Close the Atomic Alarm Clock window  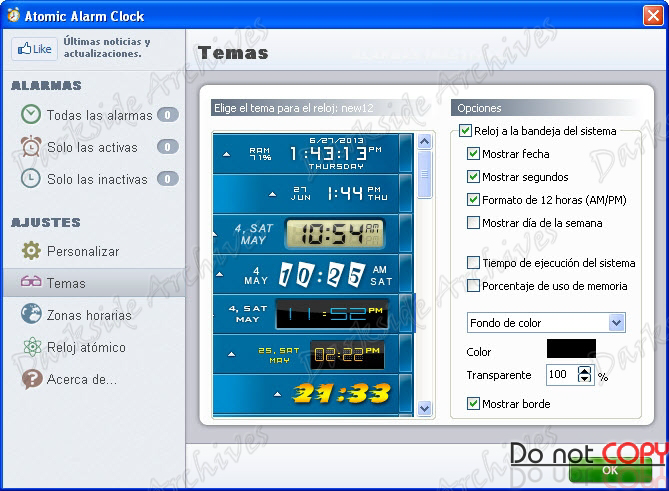[x=653, y=16]
